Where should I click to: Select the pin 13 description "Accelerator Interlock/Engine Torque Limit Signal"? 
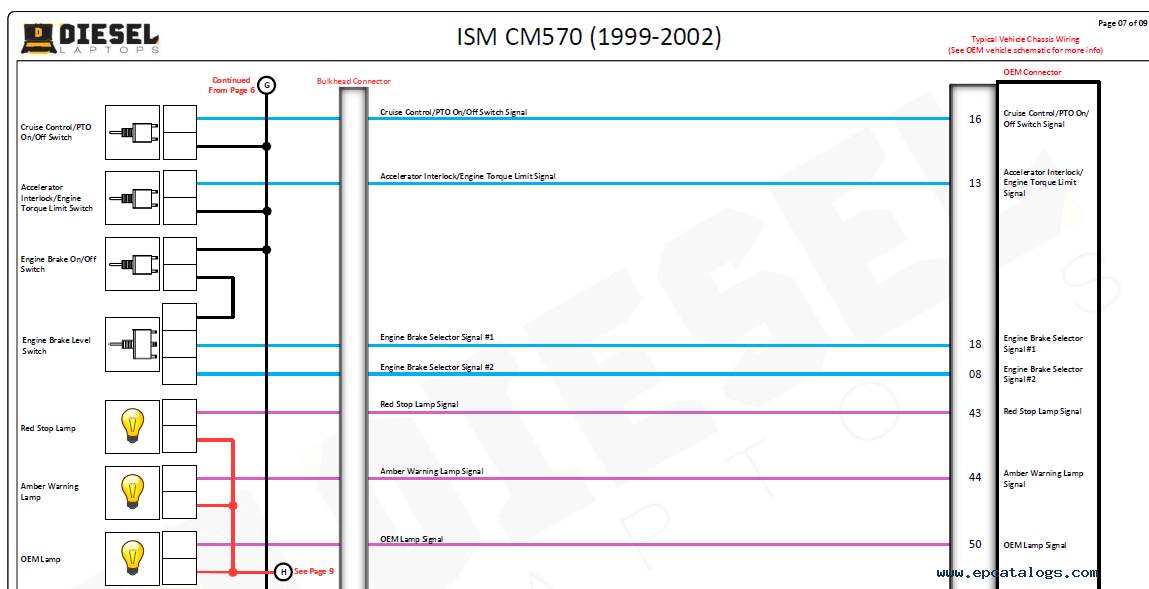click(x=1043, y=182)
